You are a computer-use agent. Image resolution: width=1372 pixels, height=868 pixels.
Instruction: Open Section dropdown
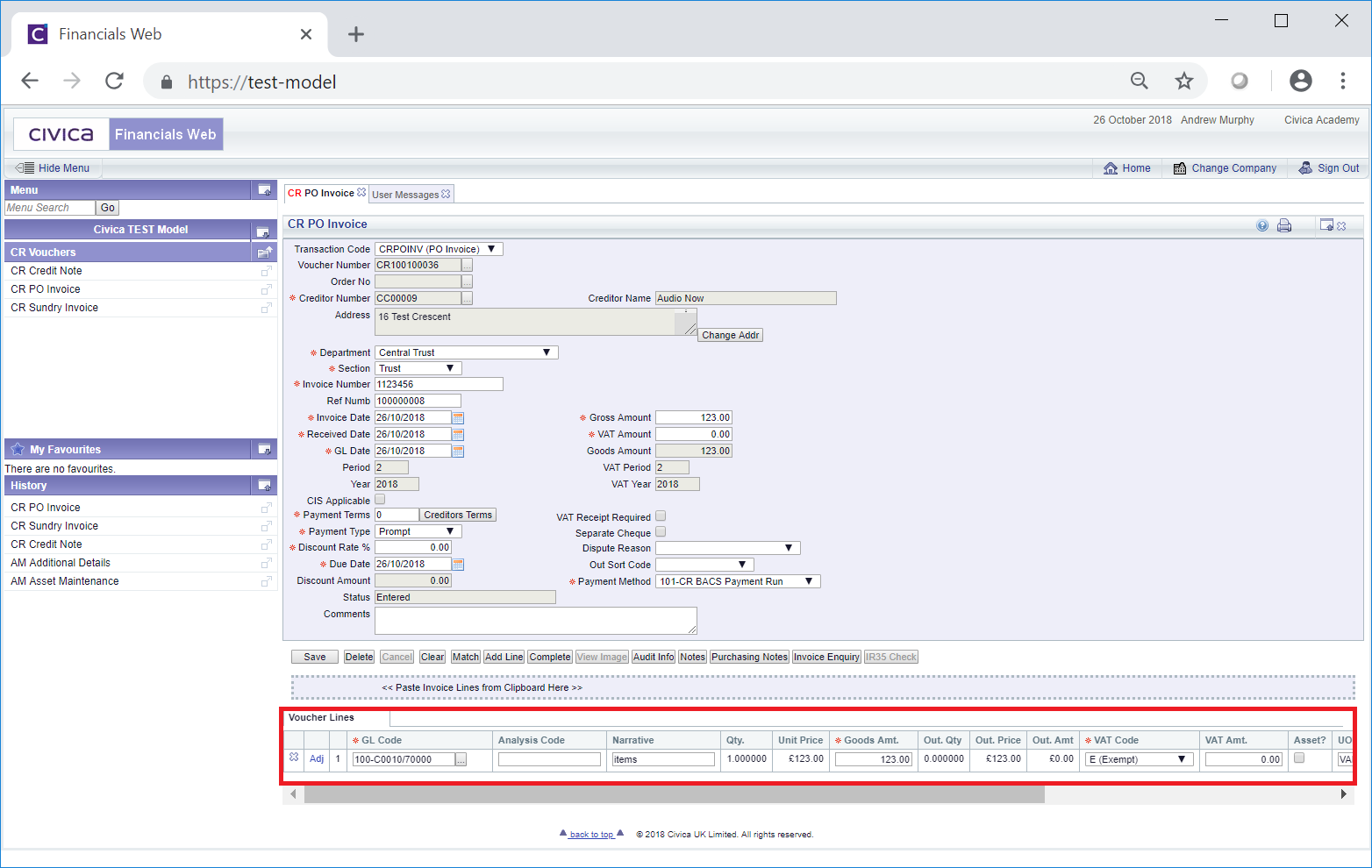418,368
